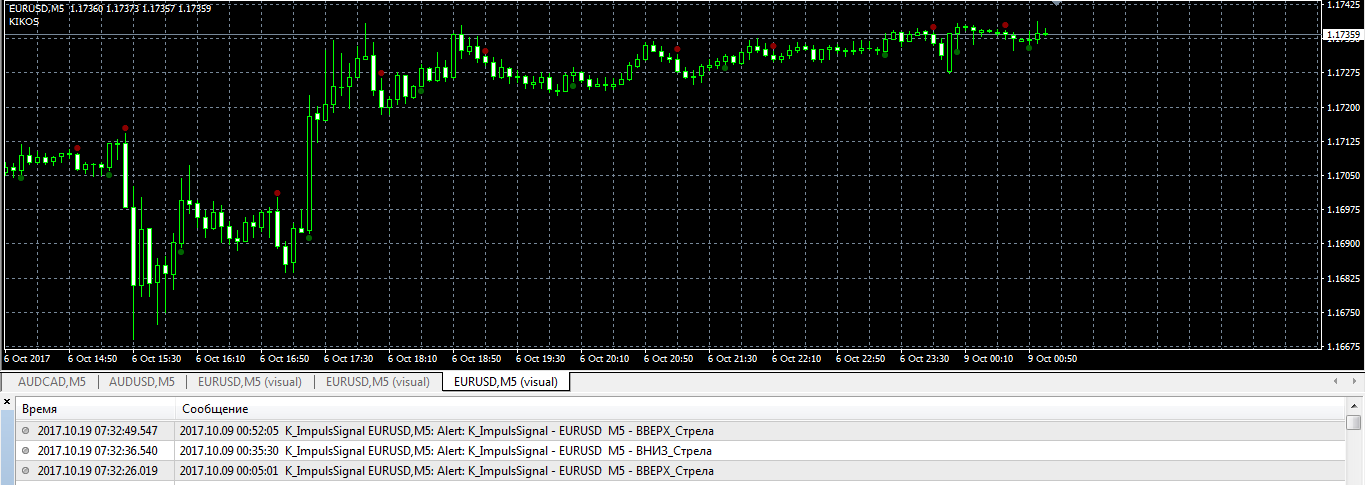
Task: Click the log icon for 07:32:26.019 entry
Action: [26, 471]
